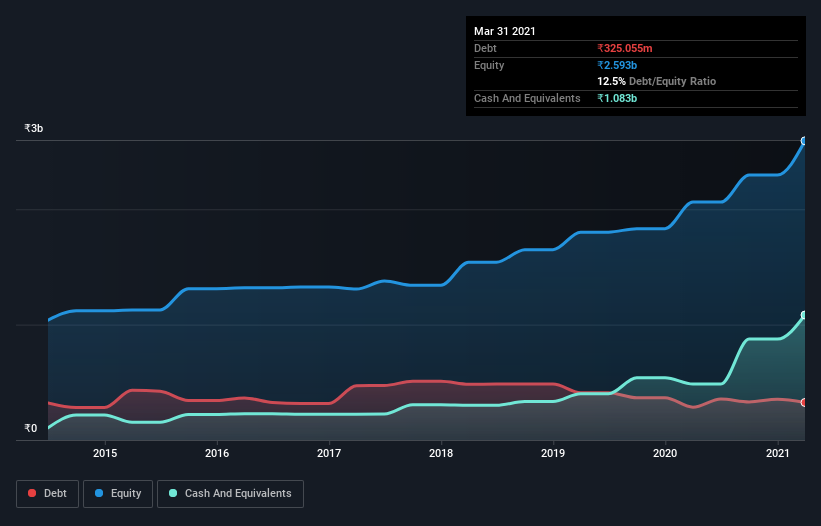Click the 2016 x-axis label
The width and height of the screenshot is (821, 526).
tap(217, 453)
